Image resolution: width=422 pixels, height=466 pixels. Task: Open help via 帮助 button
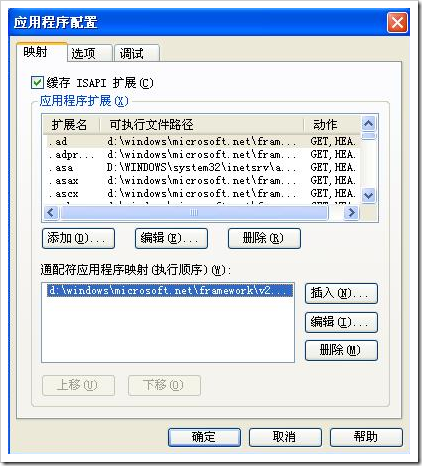click(x=366, y=437)
